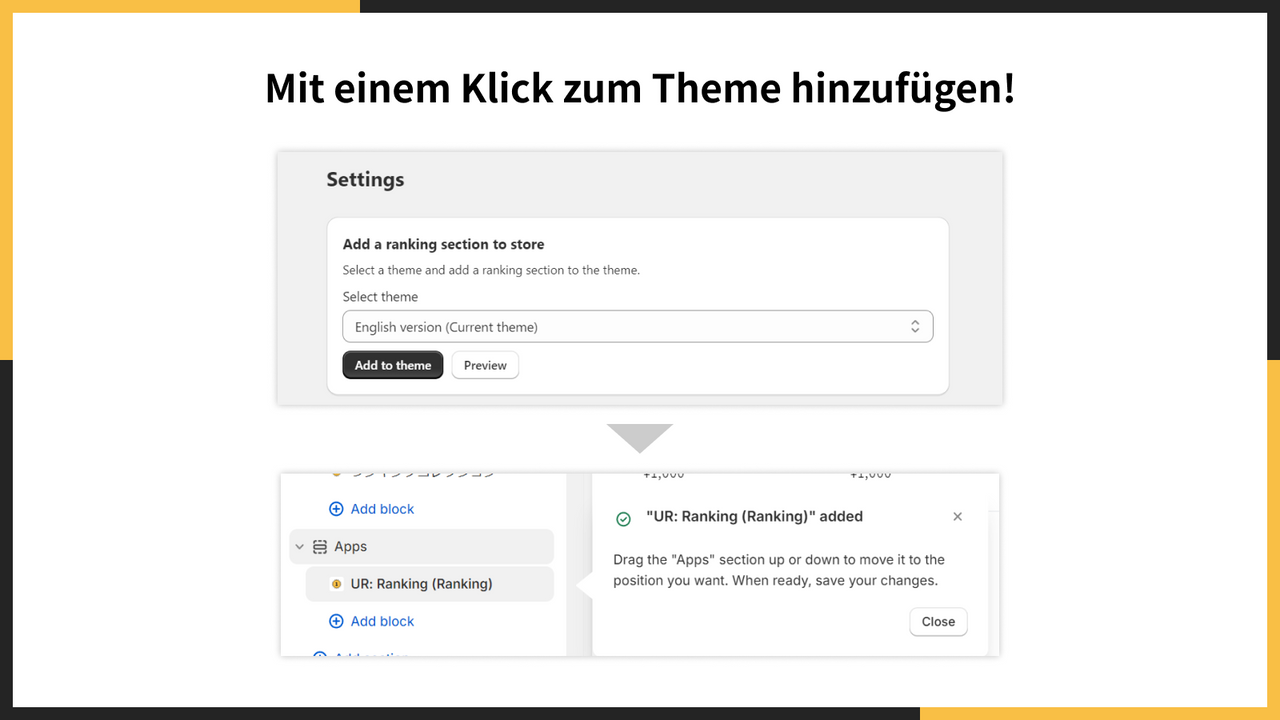The width and height of the screenshot is (1280, 720).
Task: Click the 'Settings' heading text
Action: pos(365,180)
